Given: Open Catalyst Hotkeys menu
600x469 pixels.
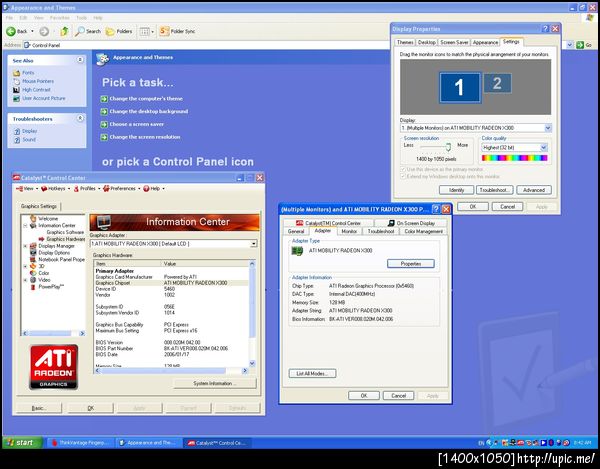Looking at the screenshot, I should pos(55,189).
